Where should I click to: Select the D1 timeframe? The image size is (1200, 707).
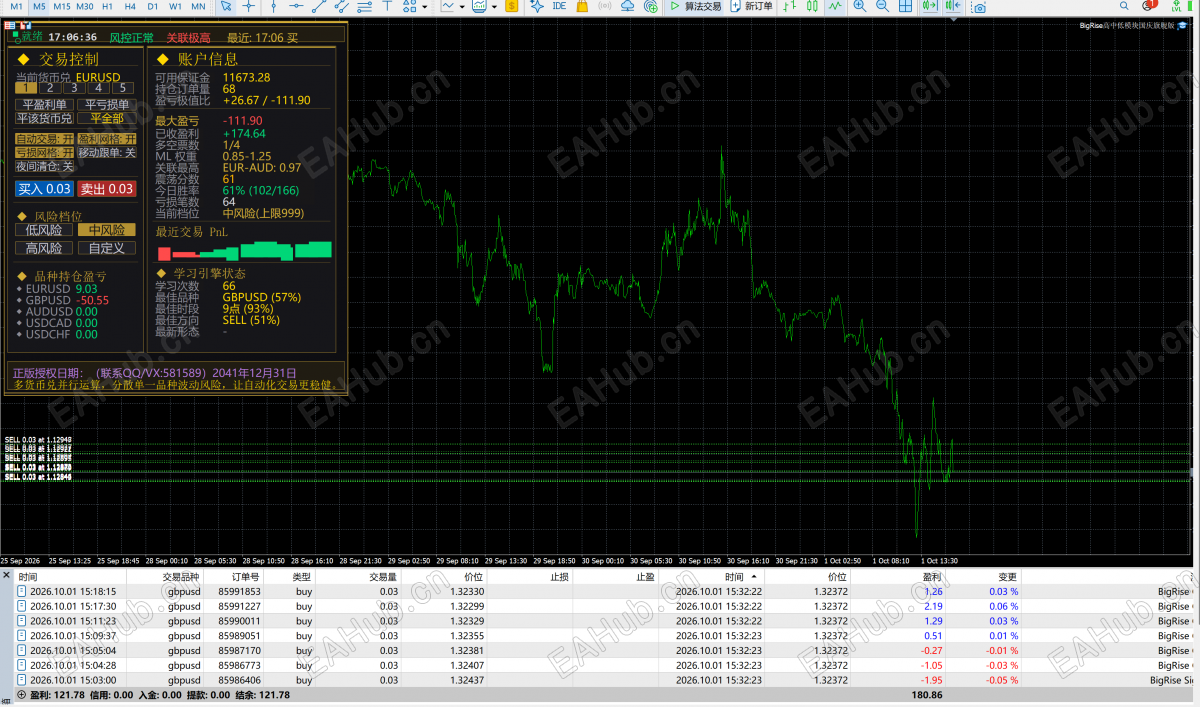152,6
